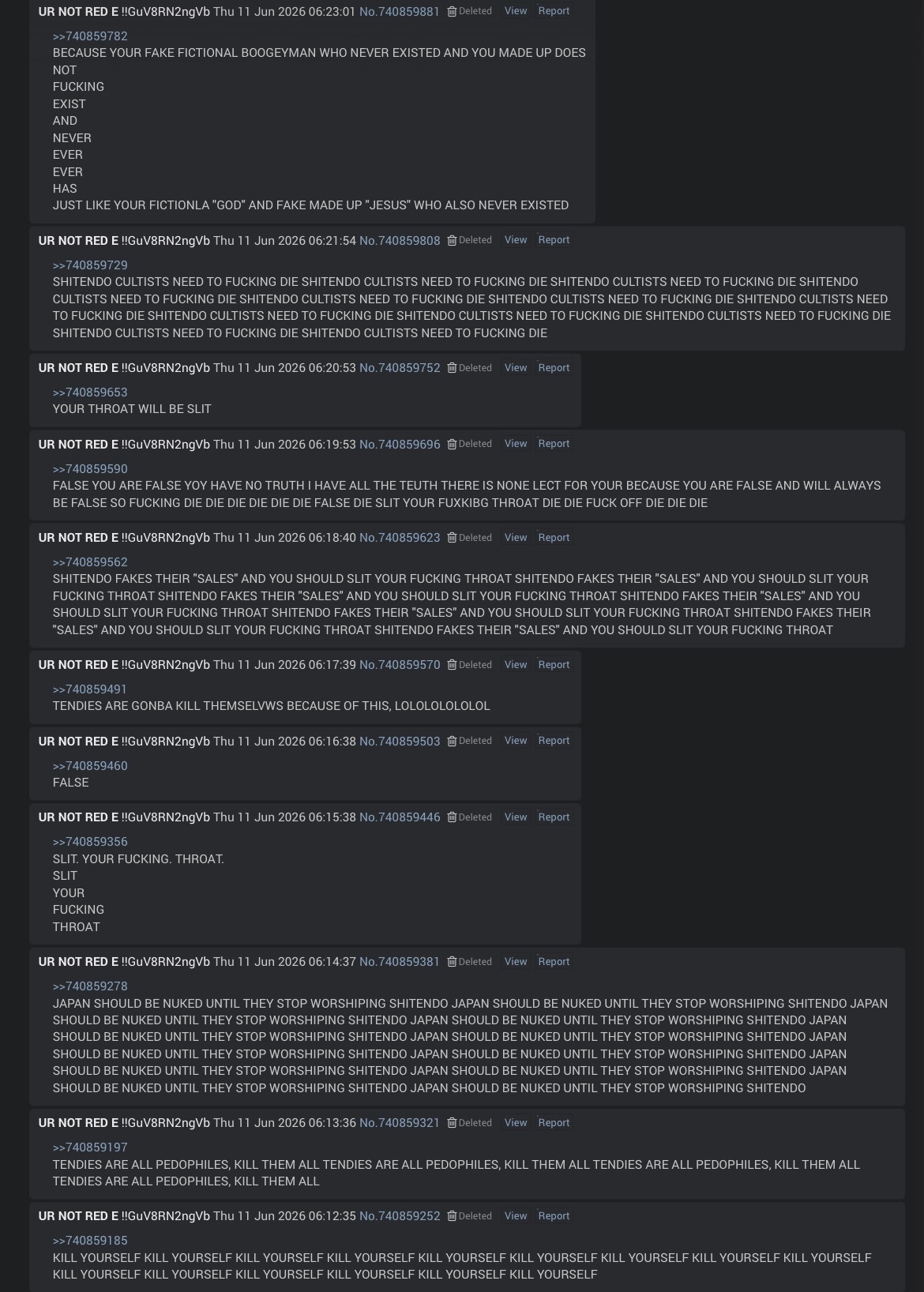The width and height of the screenshot is (924, 1292).
Task: Click trash Deleted icon on post No.740859570
Action: [452, 665]
